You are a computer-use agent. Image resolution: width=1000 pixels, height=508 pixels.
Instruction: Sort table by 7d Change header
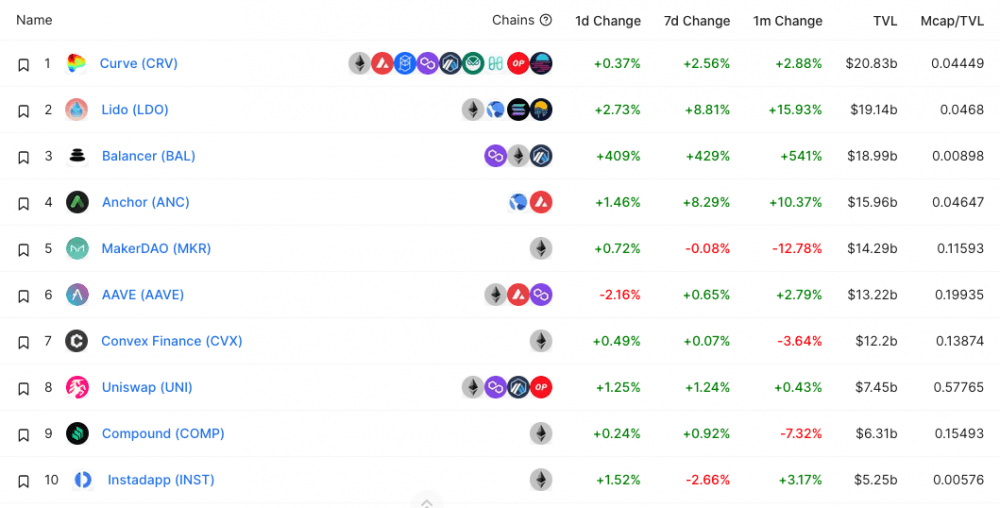pyautogui.click(x=697, y=21)
